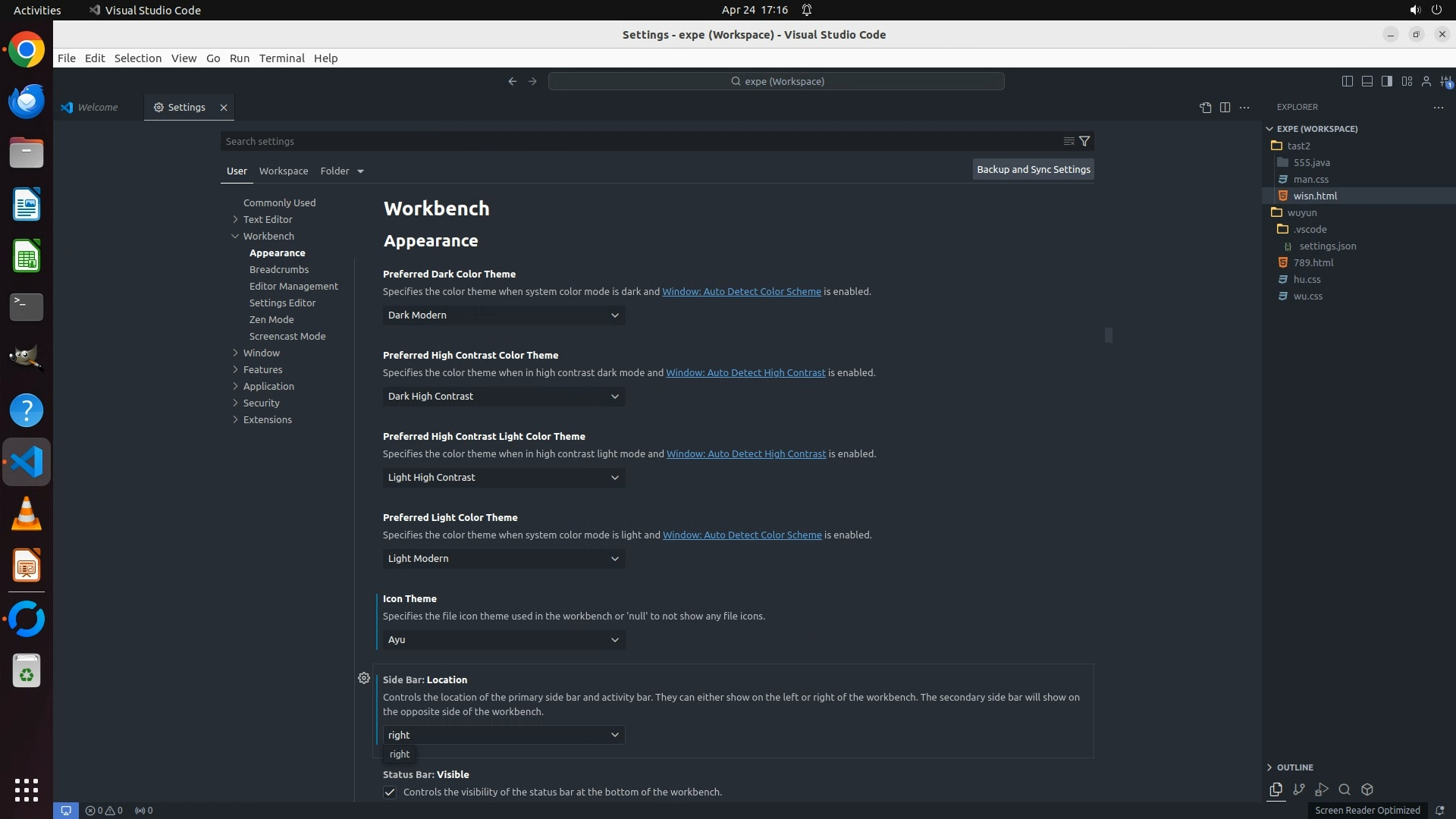Click the Search settings input field
1456x819 pixels.
tap(637, 141)
